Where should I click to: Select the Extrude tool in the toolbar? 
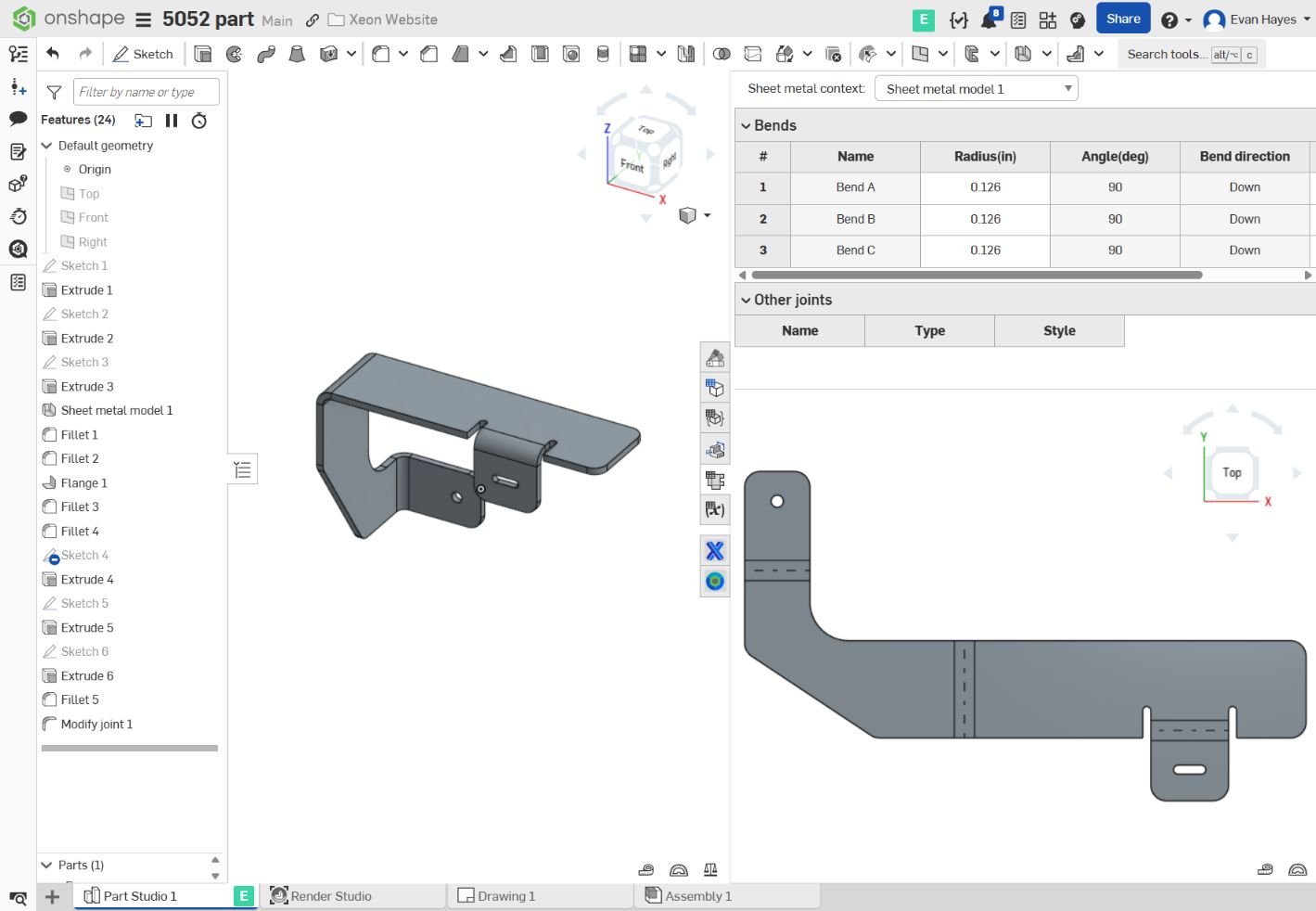(203, 55)
